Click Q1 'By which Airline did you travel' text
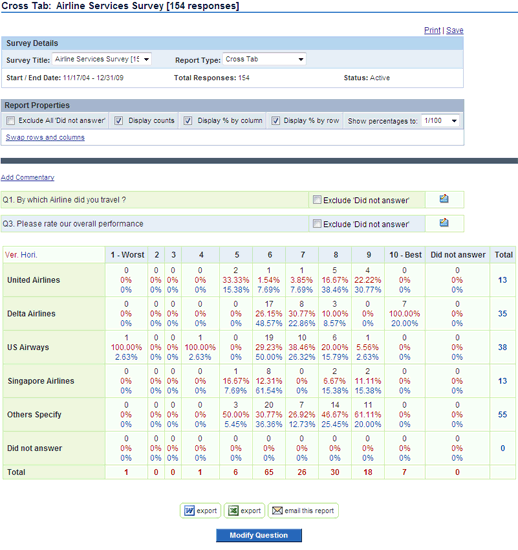Screen dimensions: 518x550 [64, 200]
